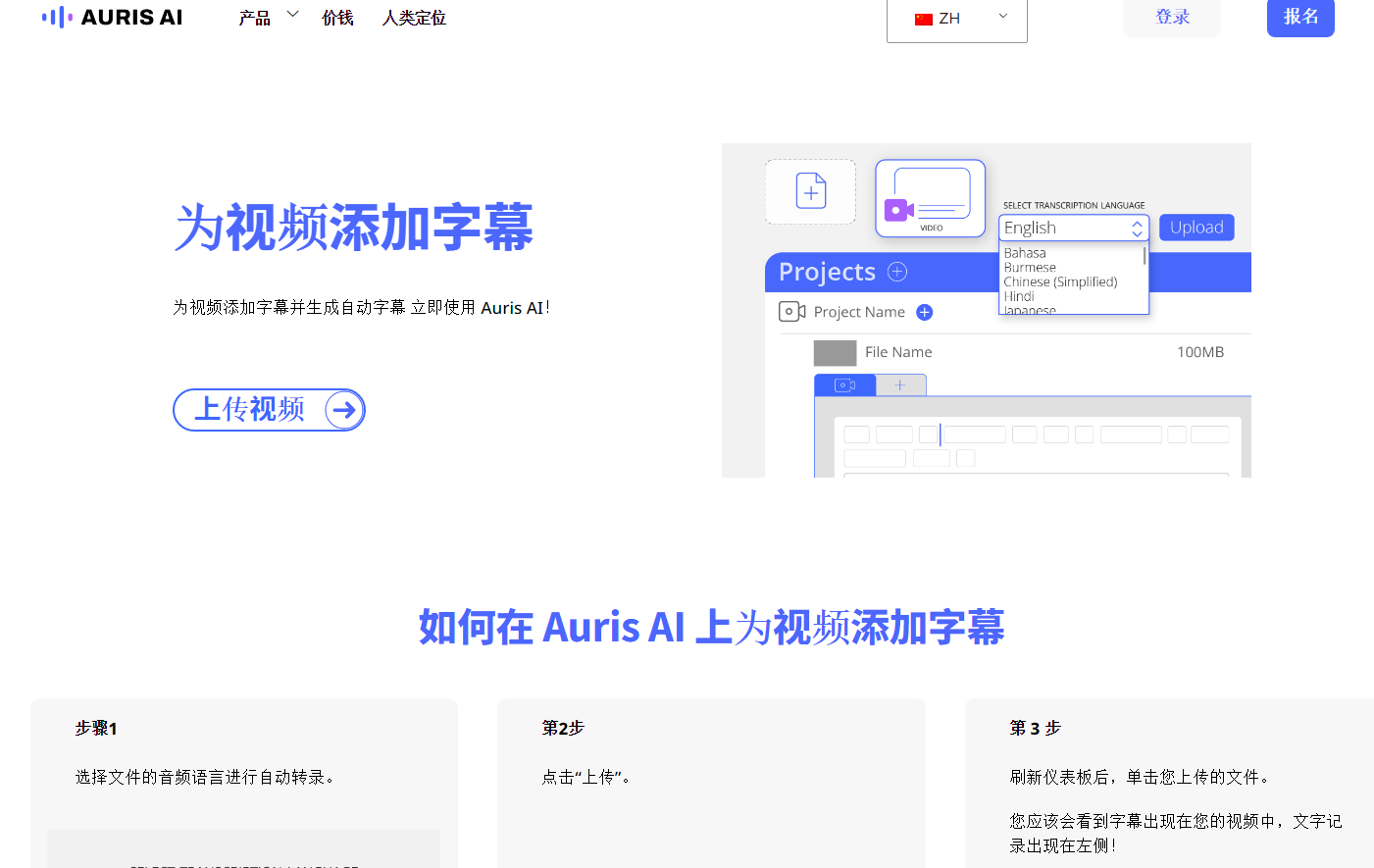Click the Upload button in illustration
The height and width of the screenshot is (868, 1374).
pyautogui.click(x=1196, y=228)
